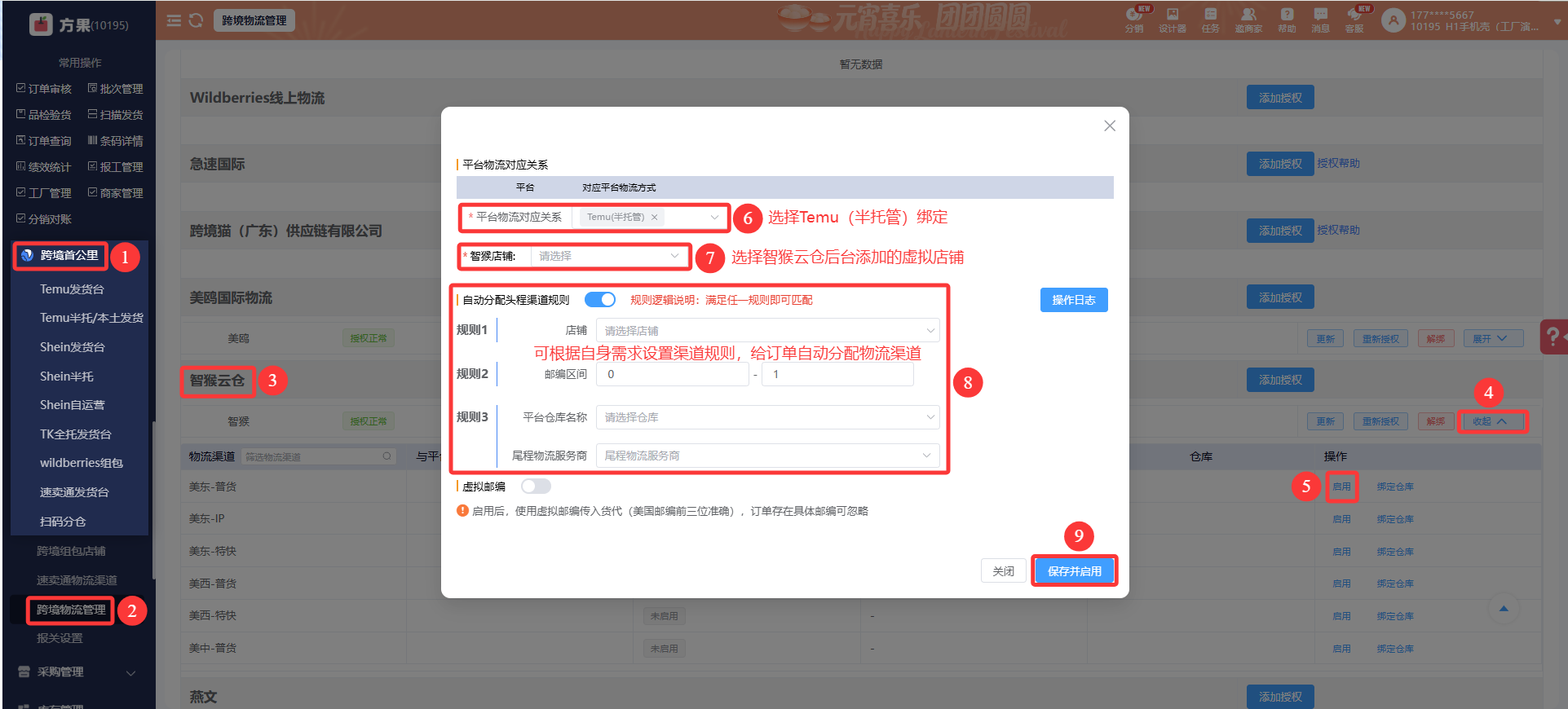Screen dimensions: 1568x709
Task: Expand the 尾程物流服务商 dropdown
Action: 767,456
